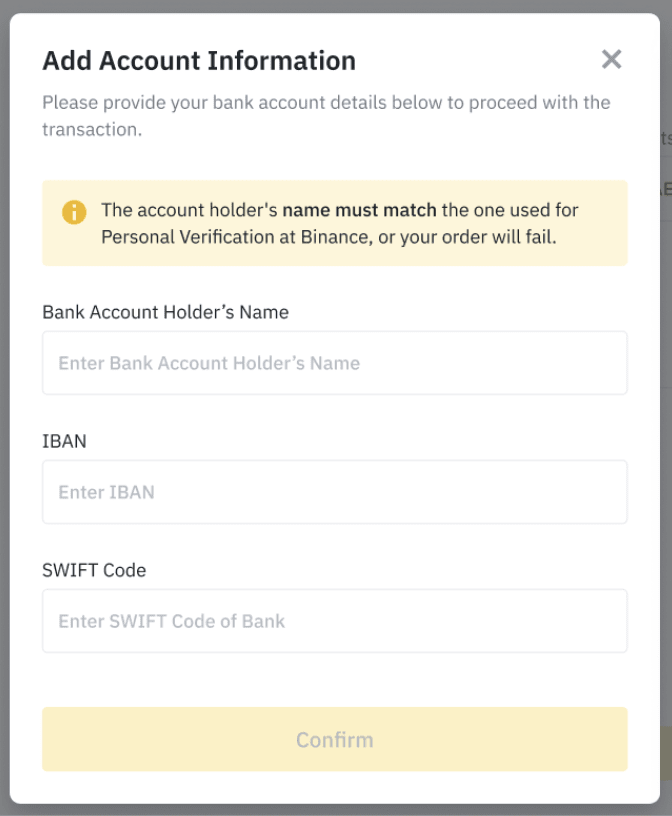Click the yellow info icon in notice
Image resolution: width=672 pixels, height=816 pixels.
tap(74, 212)
